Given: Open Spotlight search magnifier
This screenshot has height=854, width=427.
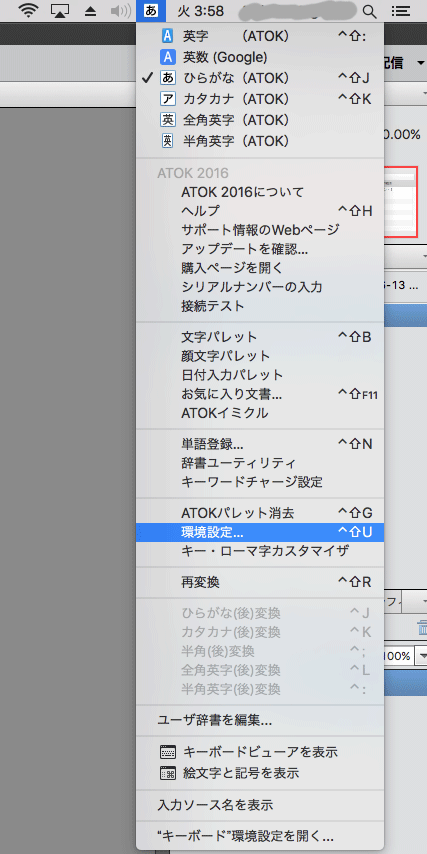Looking at the screenshot, I should (x=369, y=11).
